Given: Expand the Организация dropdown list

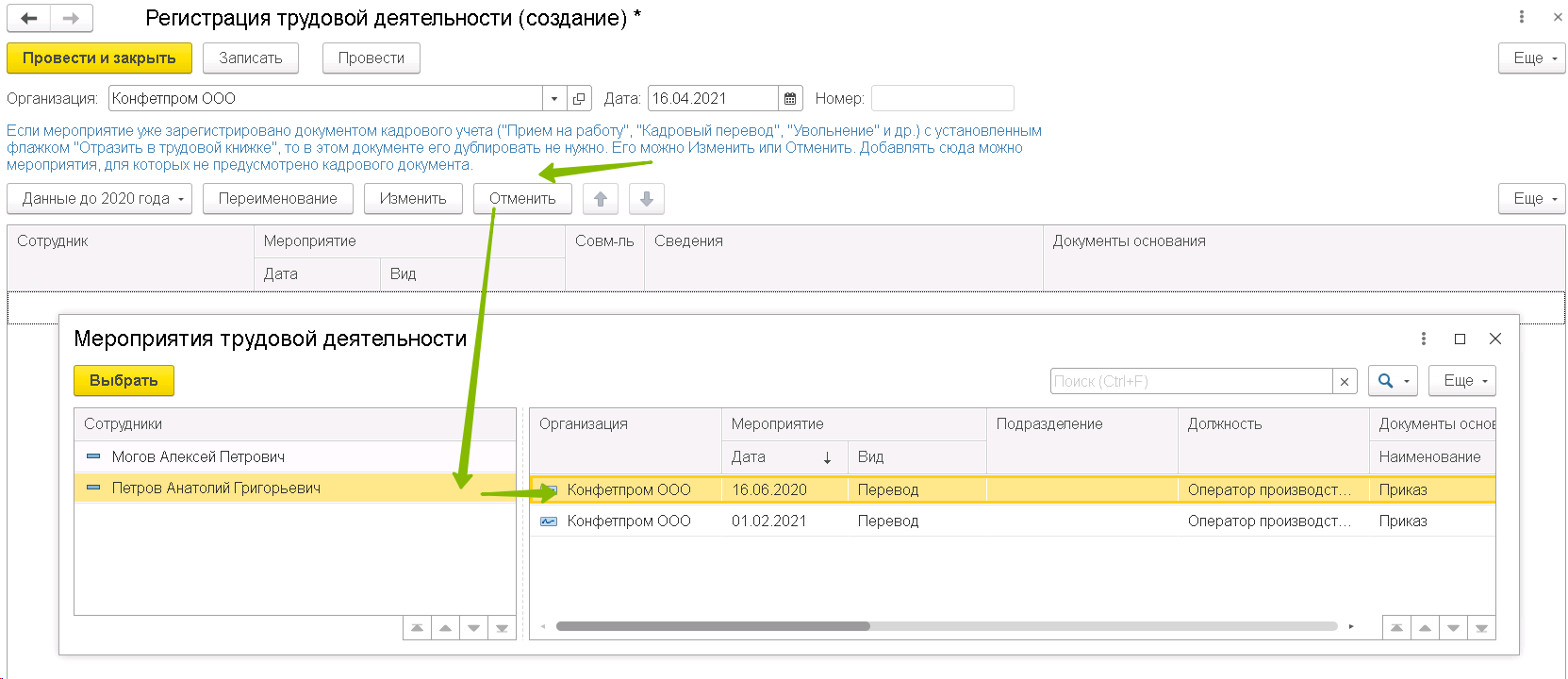Looking at the screenshot, I should pyautogui.click(x=554, y=99).
